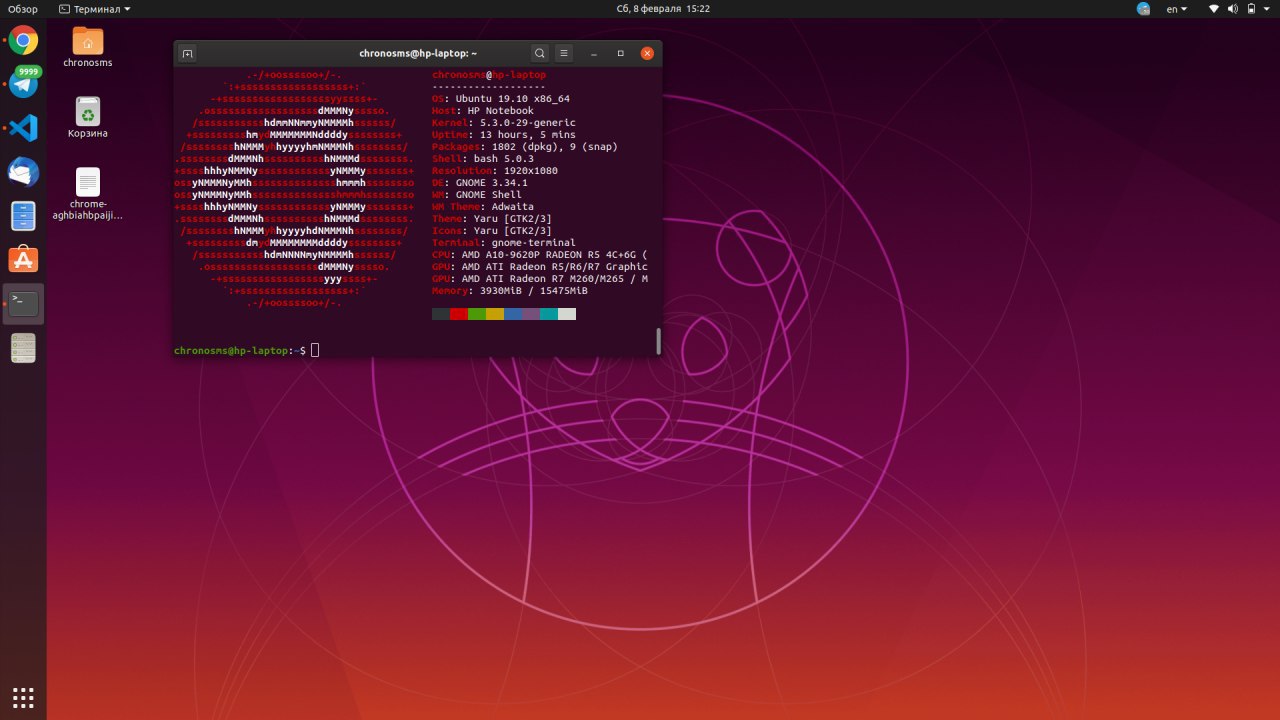Add a new tab in the terminal

coord(188,53)
